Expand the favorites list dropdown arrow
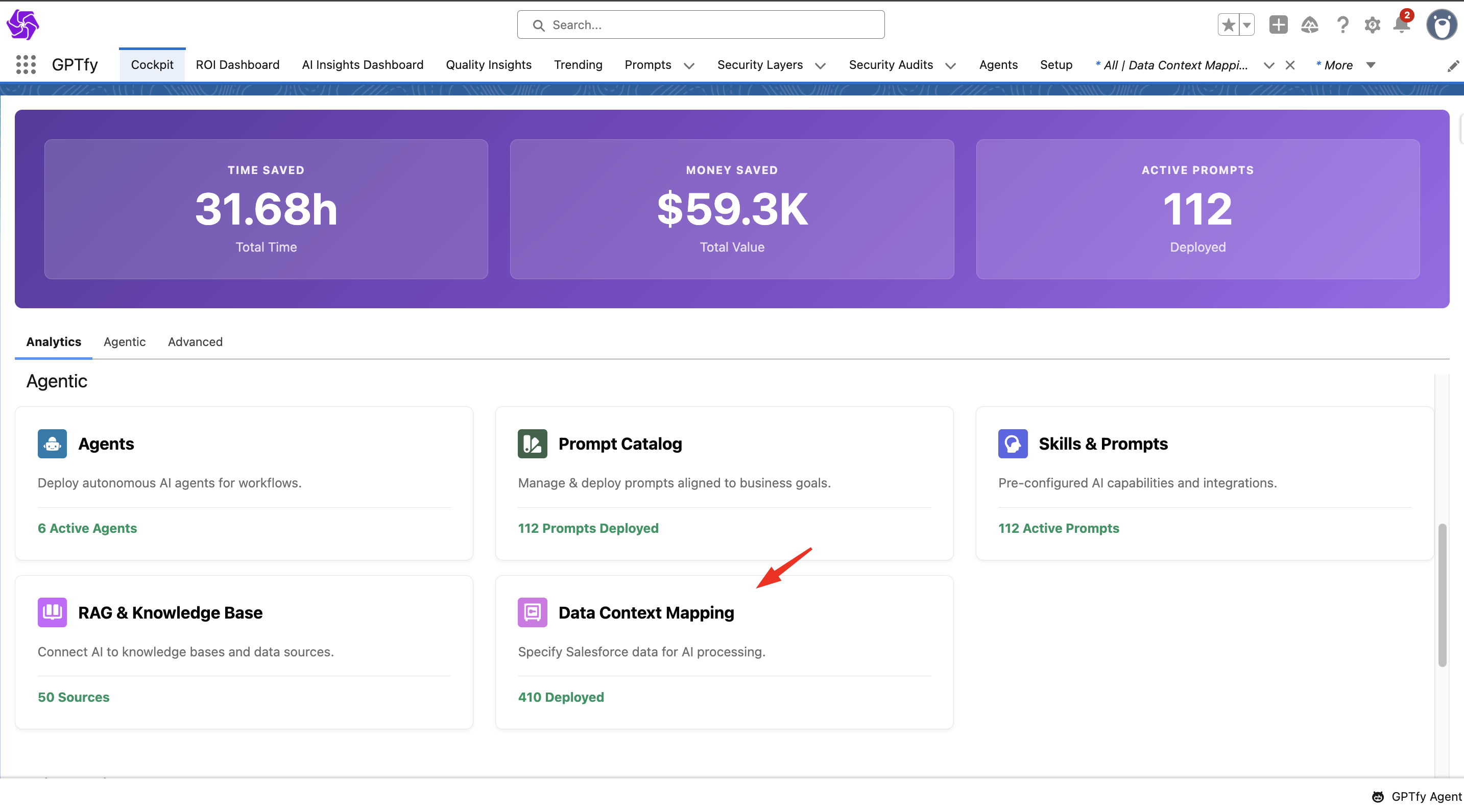 (1246, 25)
